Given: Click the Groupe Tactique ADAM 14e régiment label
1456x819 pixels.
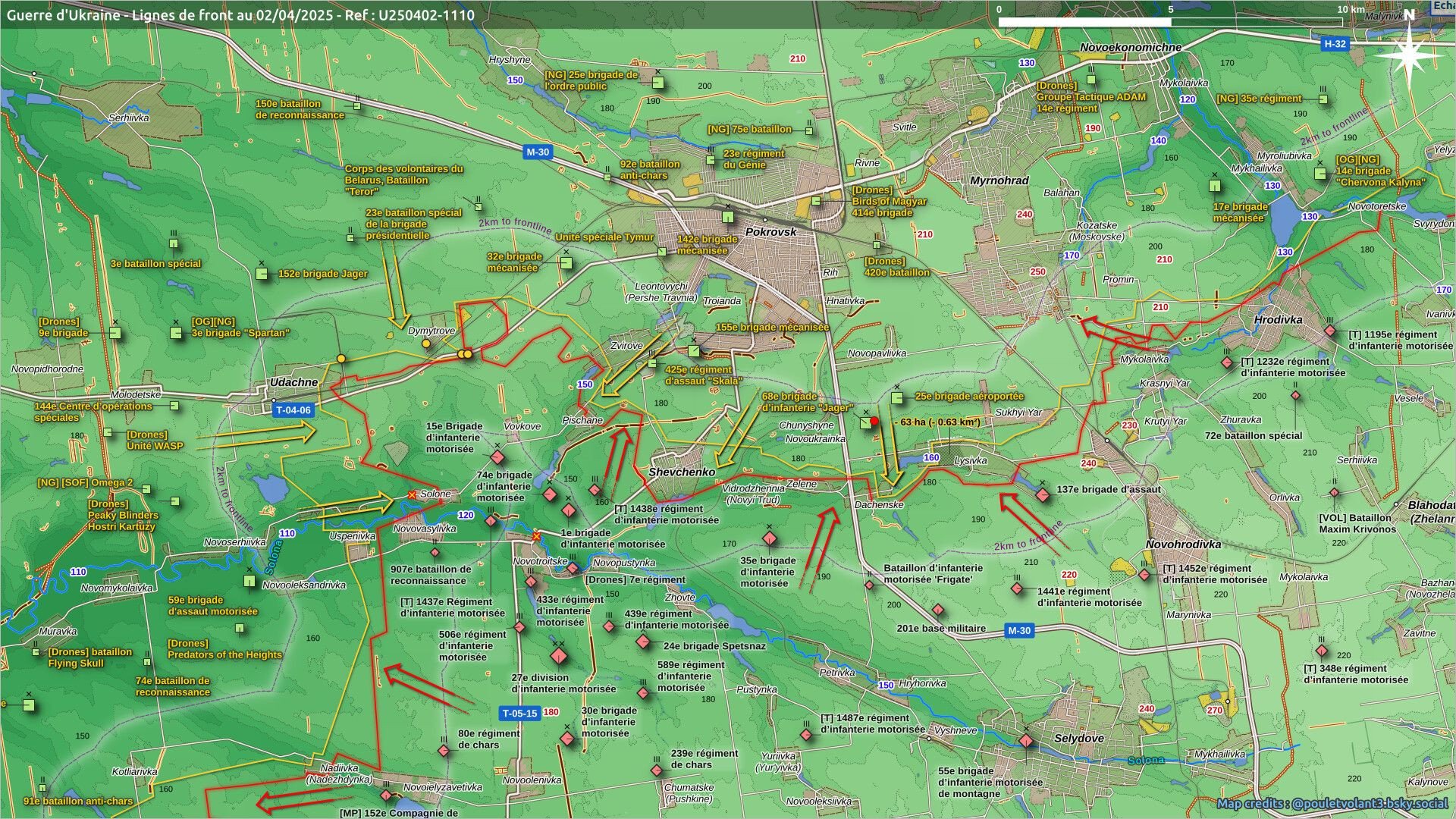Looking at the screenshot, I should pos(1091,97).
